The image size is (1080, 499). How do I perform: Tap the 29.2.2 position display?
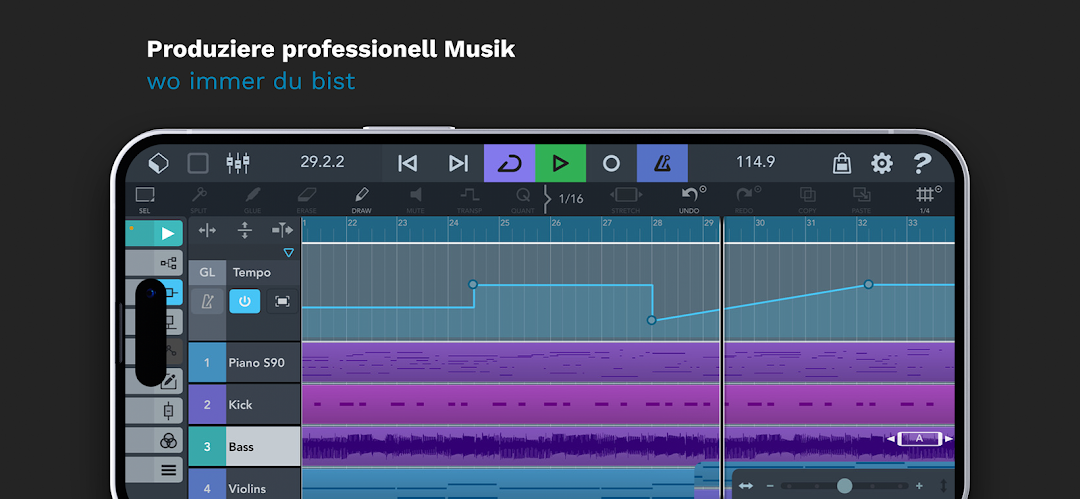coord(322,163)
